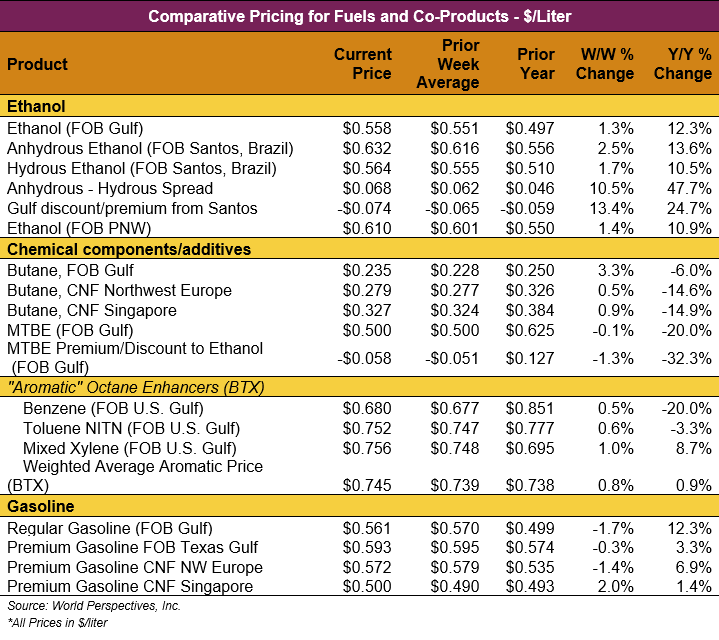
Task: Select the 'Product' column header
Action: (x=38, y=64)
